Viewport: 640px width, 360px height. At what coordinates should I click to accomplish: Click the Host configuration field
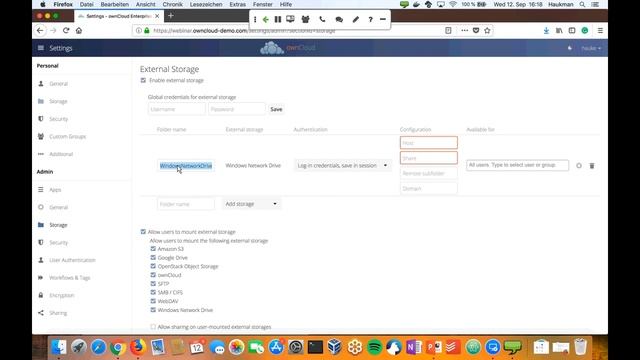429,142
